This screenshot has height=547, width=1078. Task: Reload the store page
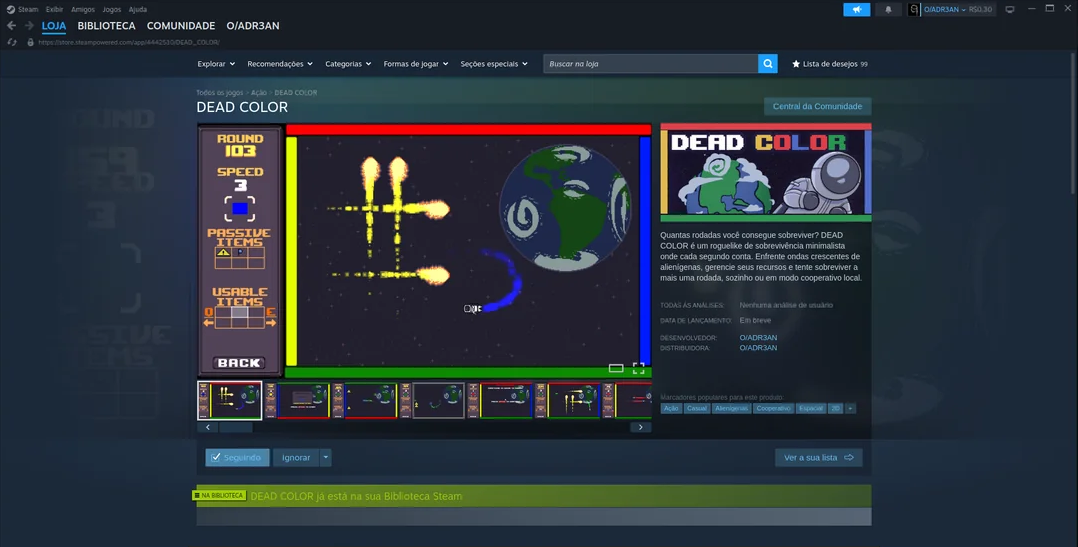click(12, 42)
